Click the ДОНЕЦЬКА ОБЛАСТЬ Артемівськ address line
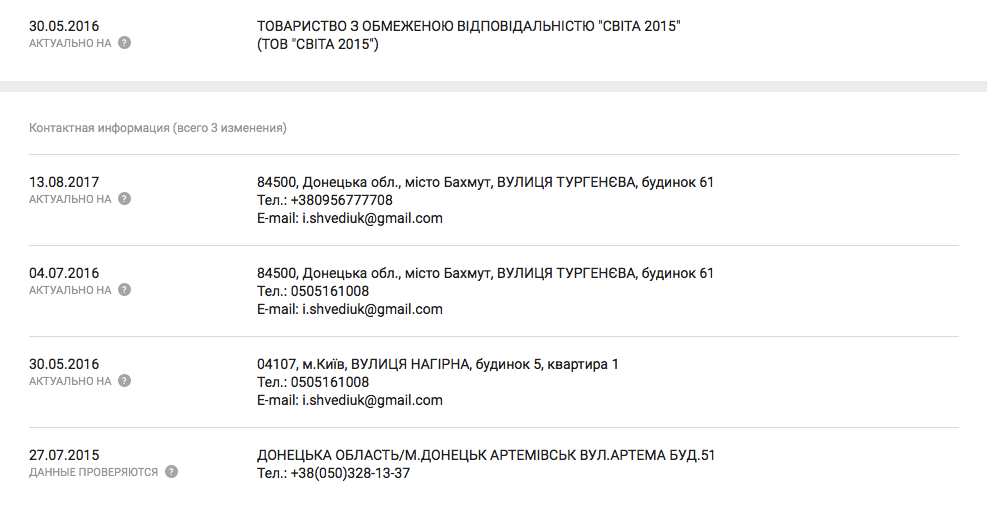 point(486,455)
